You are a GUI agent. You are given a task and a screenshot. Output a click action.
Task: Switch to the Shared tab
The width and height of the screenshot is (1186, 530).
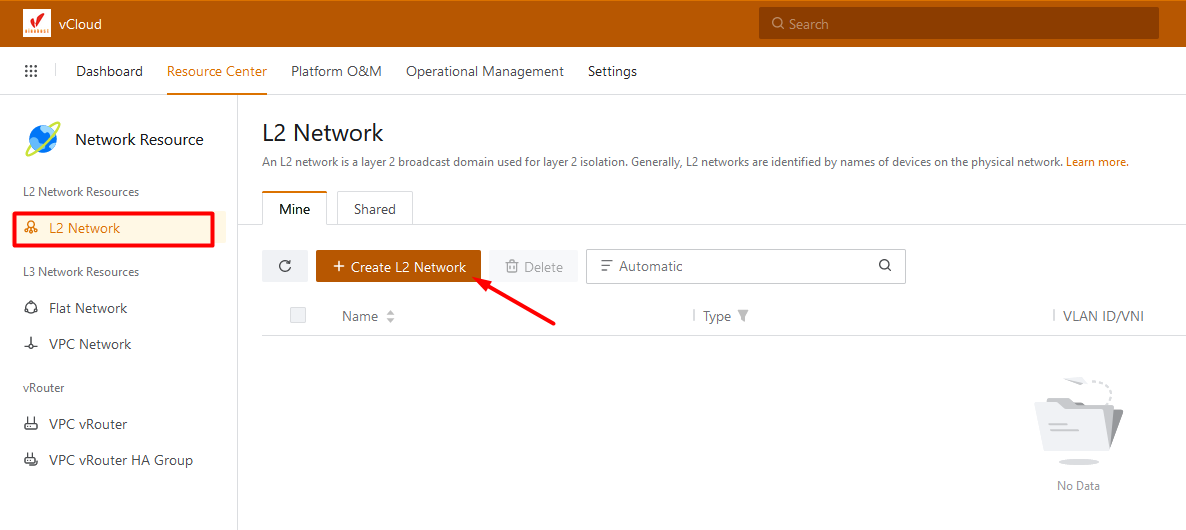[x=374, y=209]
